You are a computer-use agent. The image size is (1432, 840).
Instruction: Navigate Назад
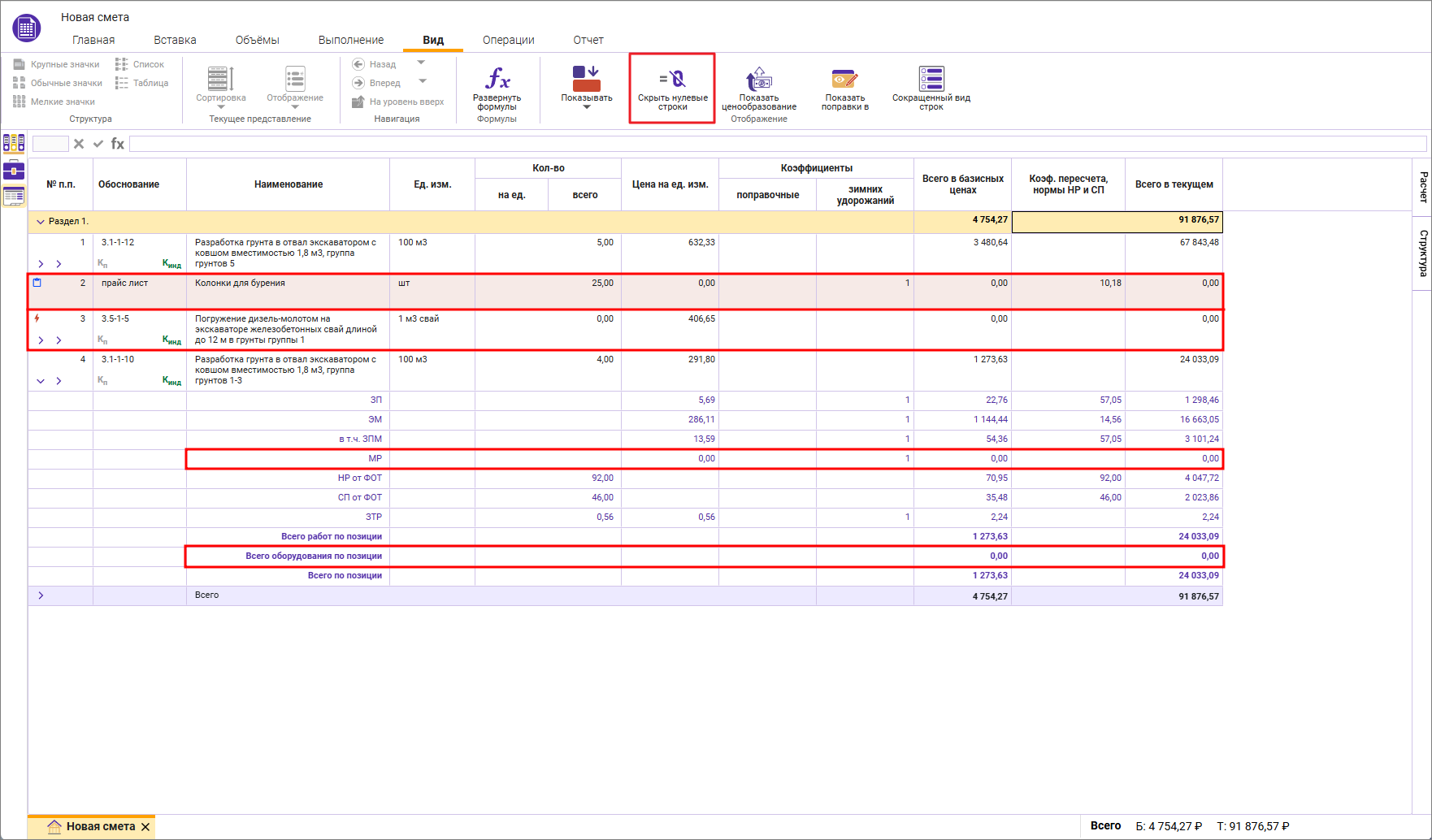(x=374, y=64)
